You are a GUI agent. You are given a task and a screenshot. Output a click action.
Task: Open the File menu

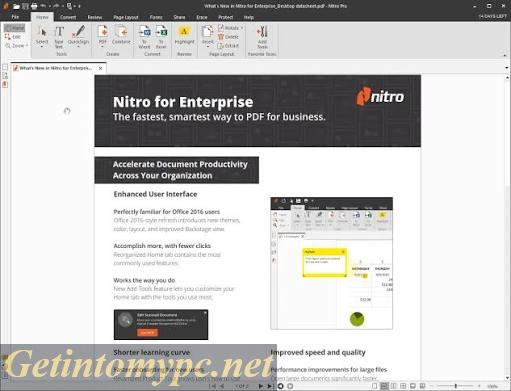15,17
